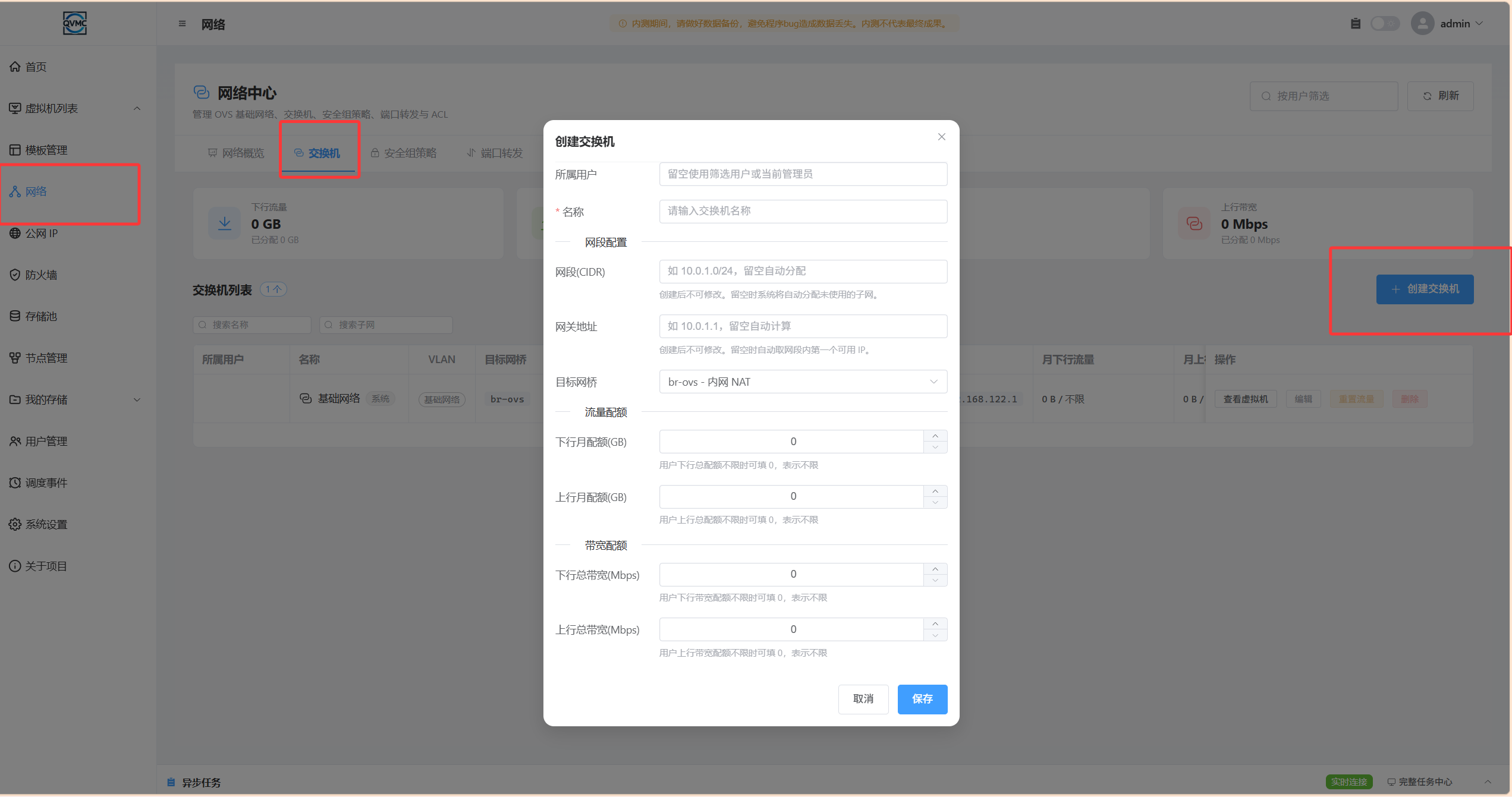This screenshot has height=797, width=1512.
Task: Switch to 安全组策略 tab
Action: 404,153
